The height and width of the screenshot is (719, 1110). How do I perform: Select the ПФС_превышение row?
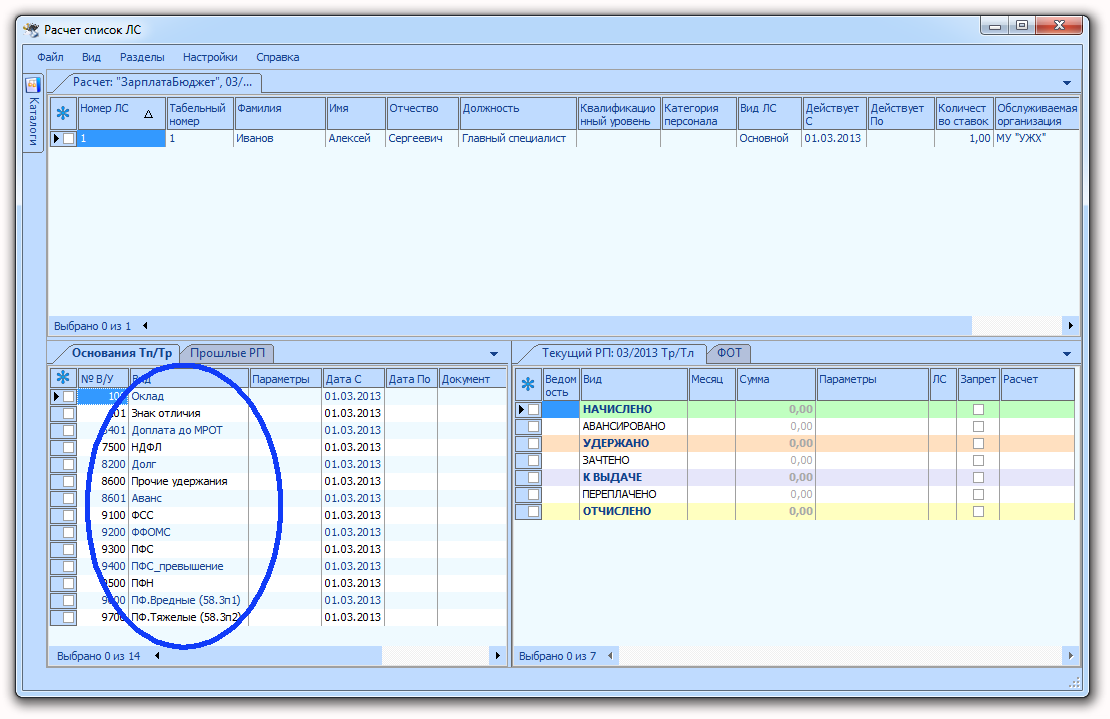coord(278,566)
